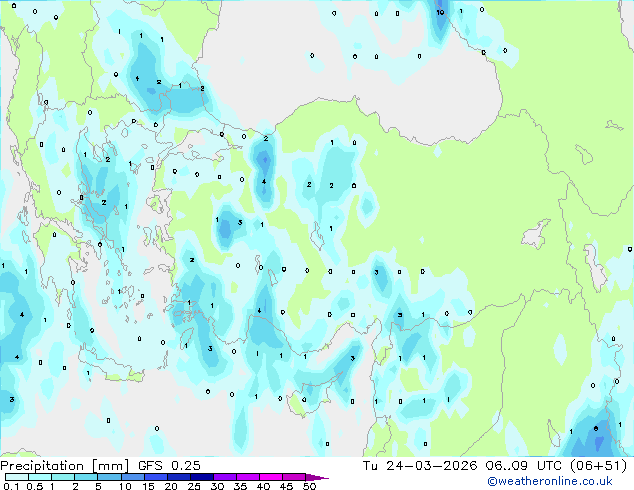
Task: Click the "25" legend scale label
Action: tap(194, 486)
